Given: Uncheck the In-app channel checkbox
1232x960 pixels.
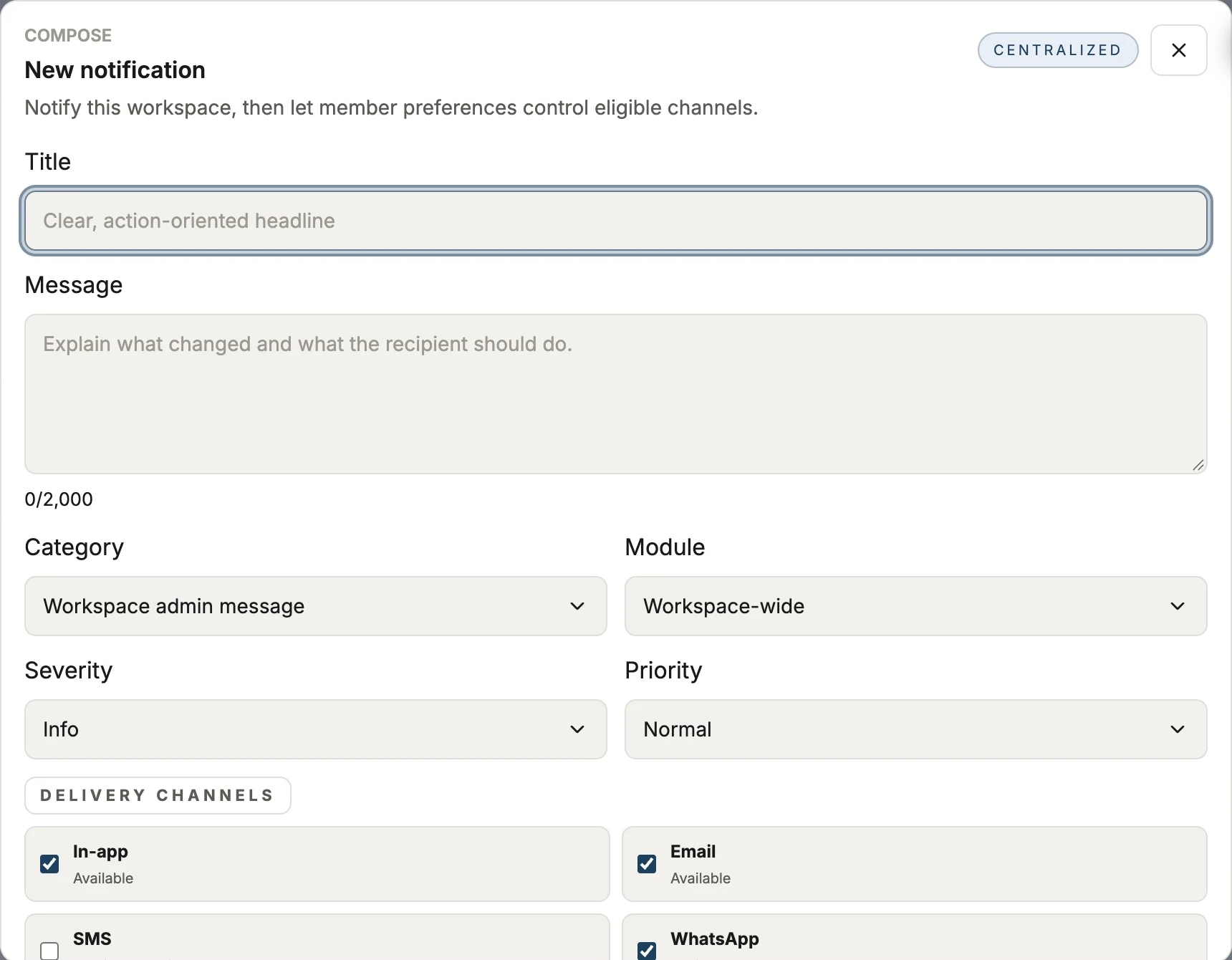Looking at the screenshot, I should tap(49, 864).
